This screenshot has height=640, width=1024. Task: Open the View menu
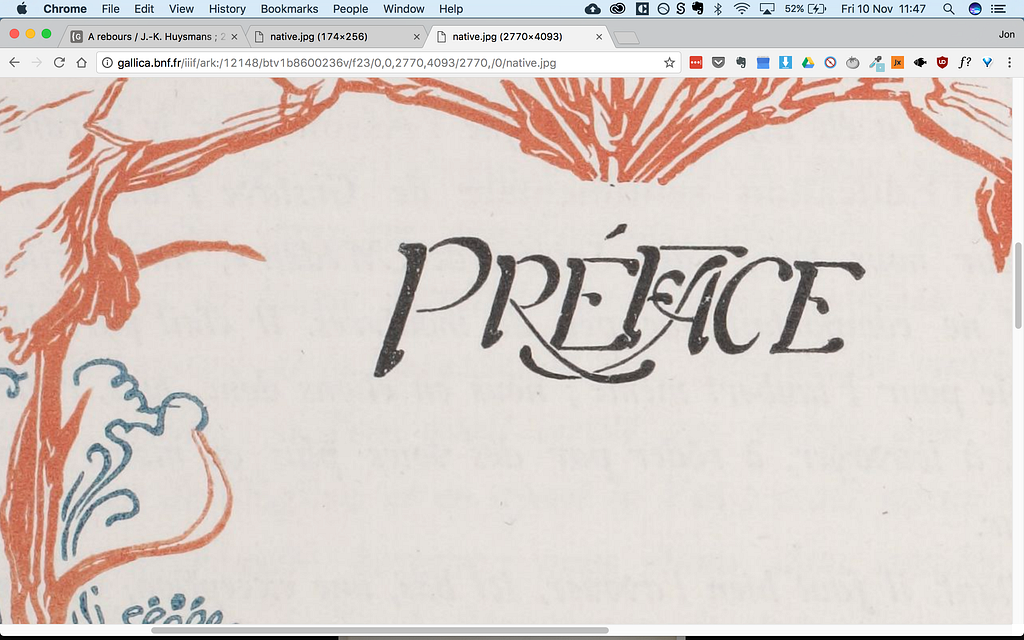(x=181, y=8)
